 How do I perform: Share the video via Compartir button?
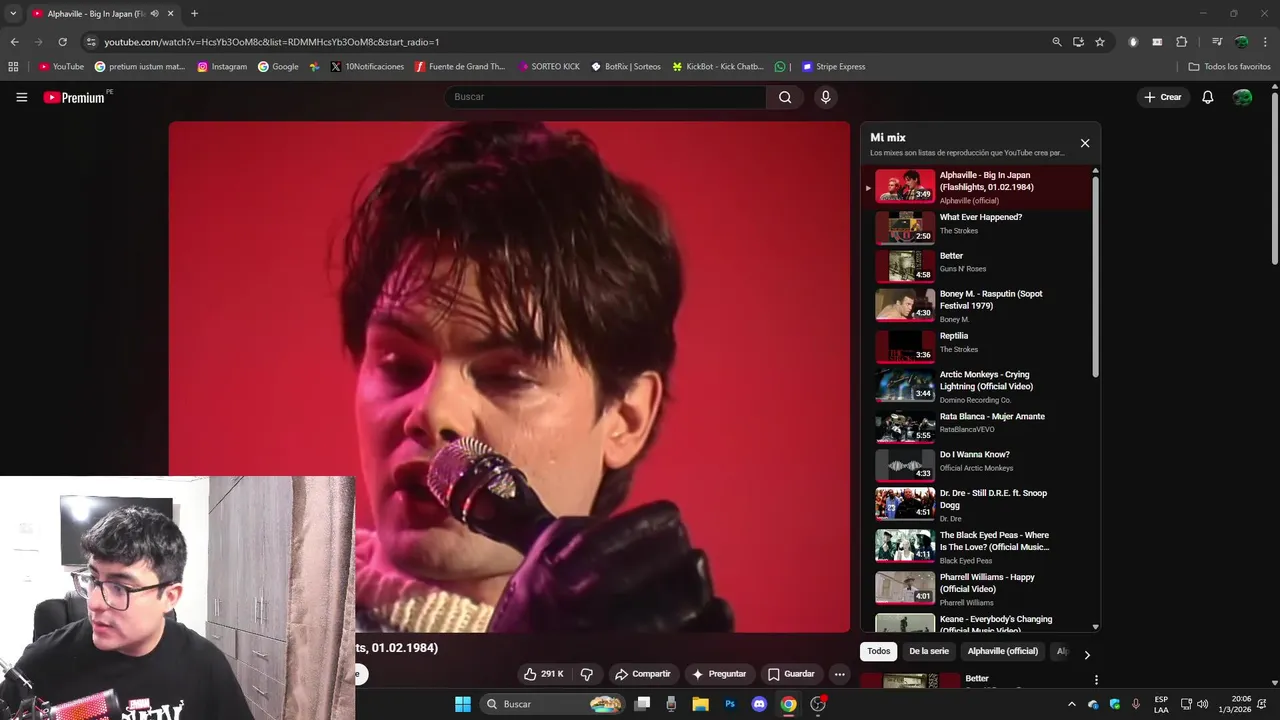643,674
